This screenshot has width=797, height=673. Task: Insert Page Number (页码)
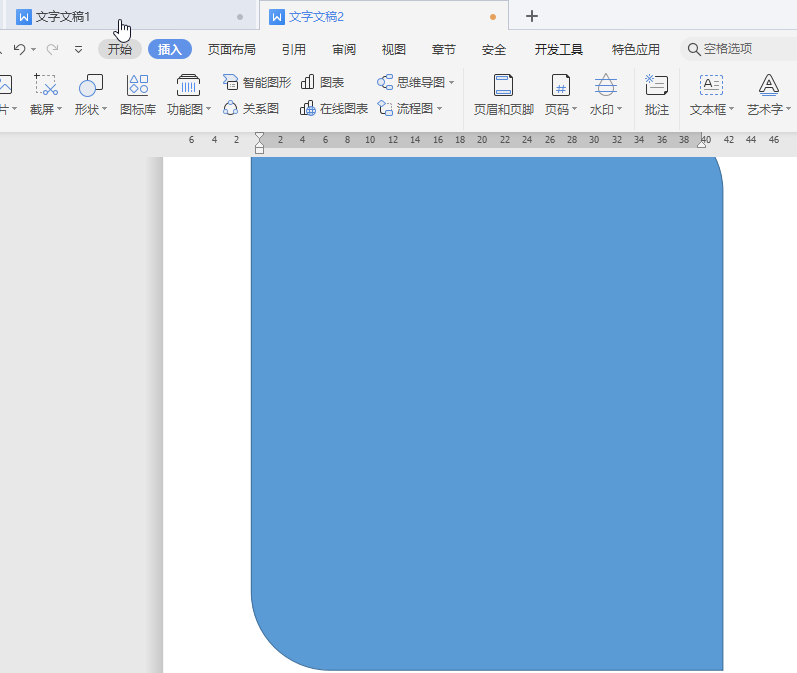561,95
